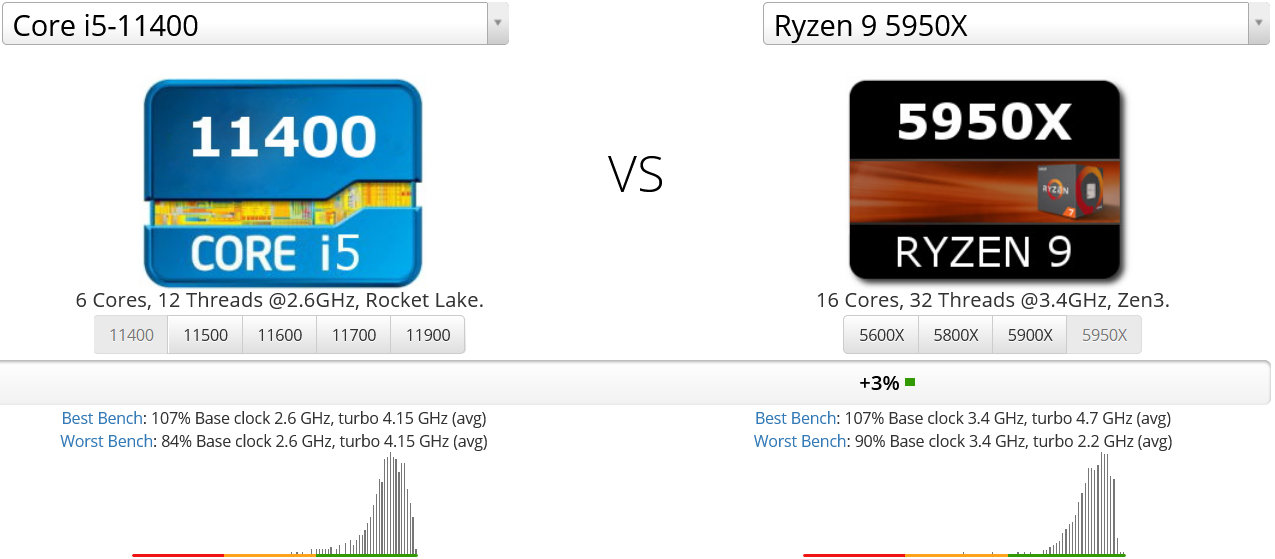Open Best Bench link for Ryzen 9 5950X

click(797, 418)
